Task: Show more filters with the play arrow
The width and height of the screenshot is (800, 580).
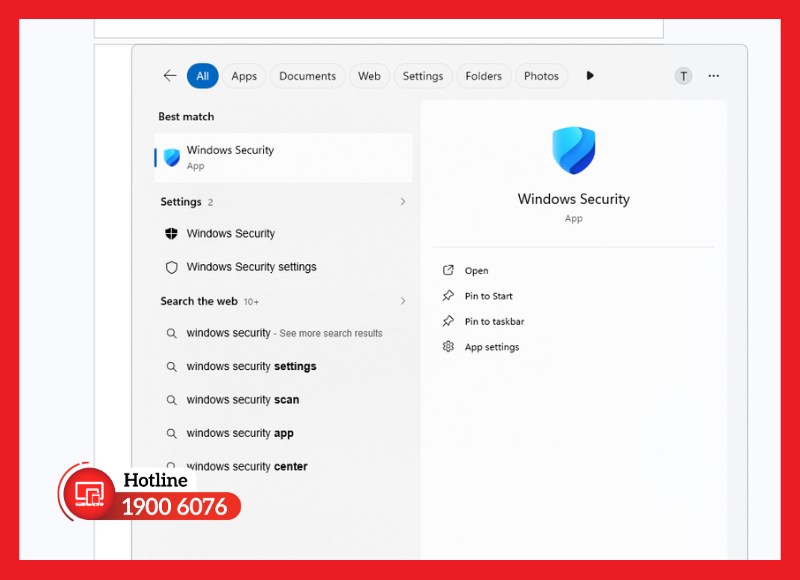Action: [x=590, y=75]
